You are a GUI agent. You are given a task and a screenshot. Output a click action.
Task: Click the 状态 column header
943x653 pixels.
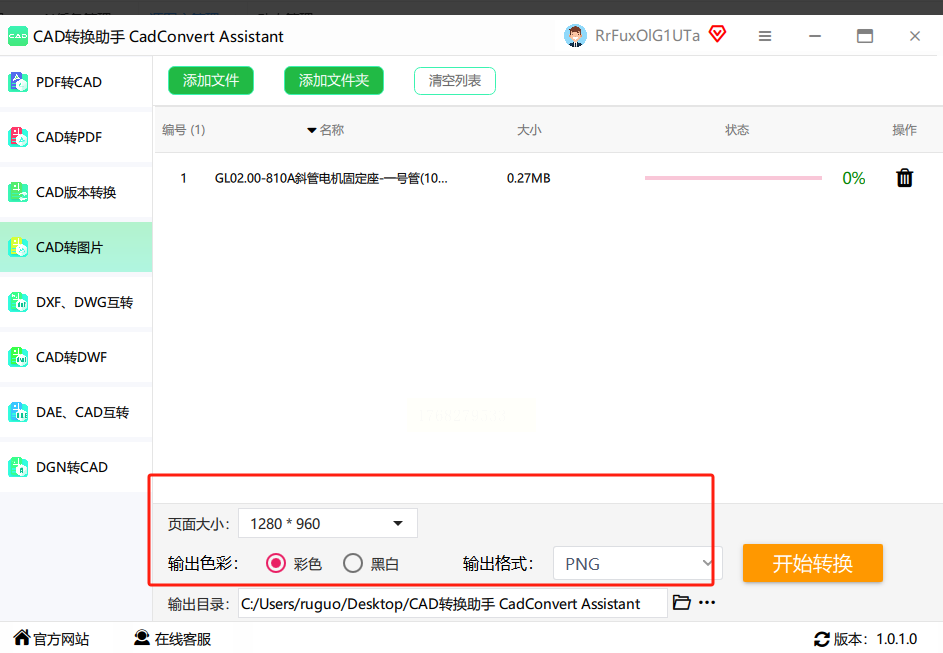click(737, 130)
